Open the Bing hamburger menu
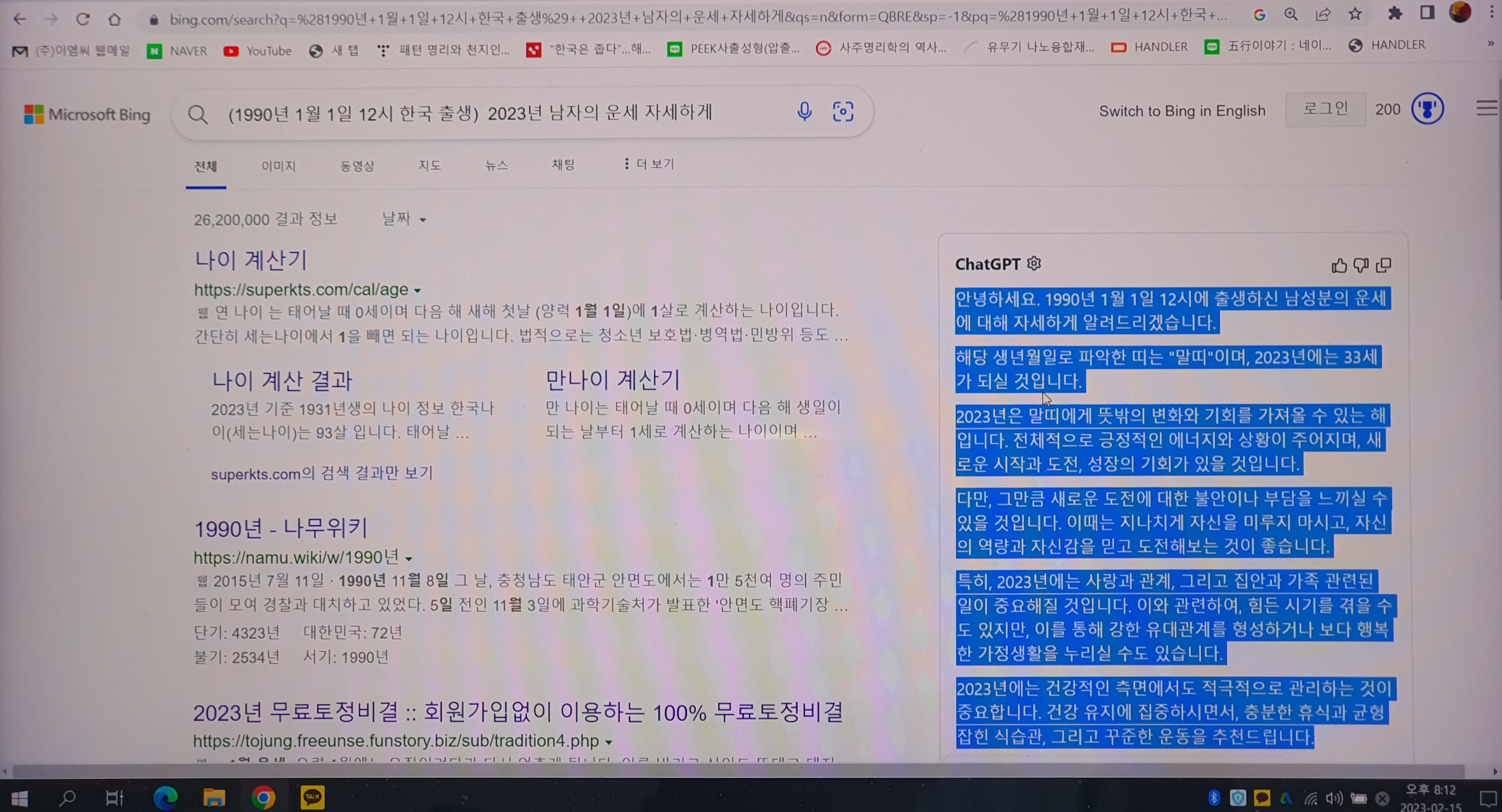Viewport: 1502px width, 812px height. (x=1487, y=108)
